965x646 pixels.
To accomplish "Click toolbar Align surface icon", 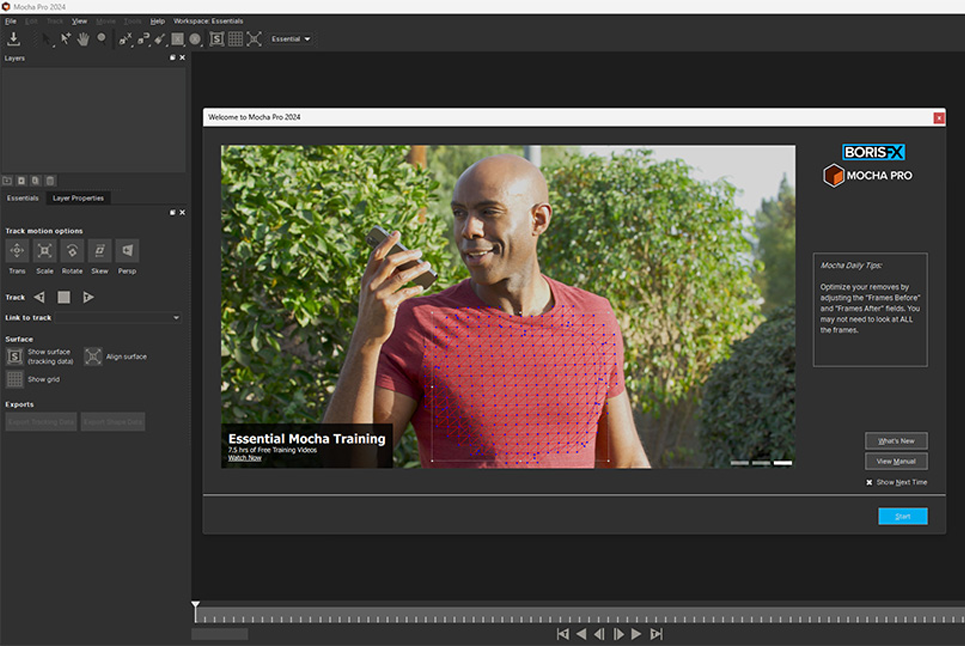I will pyautogui.click(x=254, y=39).
